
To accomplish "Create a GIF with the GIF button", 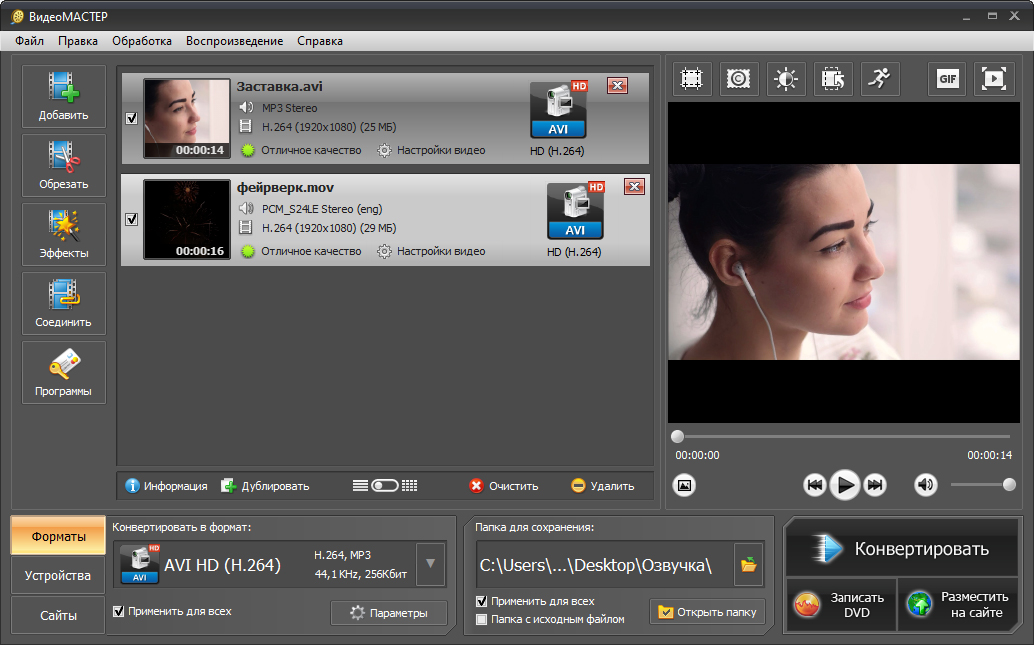I will point(948,79).
